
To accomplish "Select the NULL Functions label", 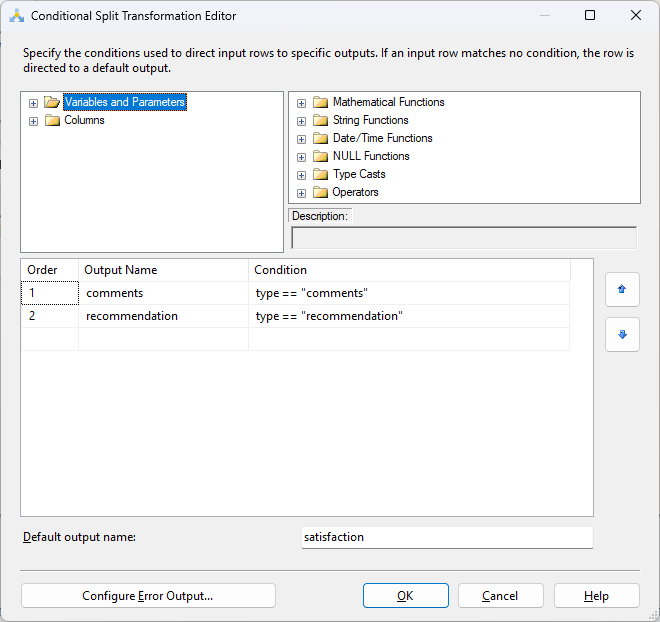I will (x=371, y=156).
